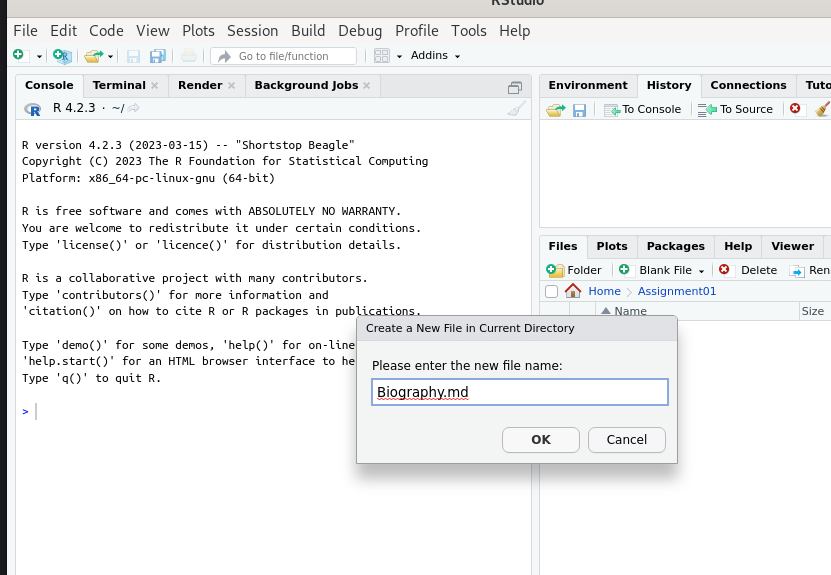Screen dimensions: 831x575
Task: Switch to the Environment tab
Action: pyautogui.click(x=588, y=85)
